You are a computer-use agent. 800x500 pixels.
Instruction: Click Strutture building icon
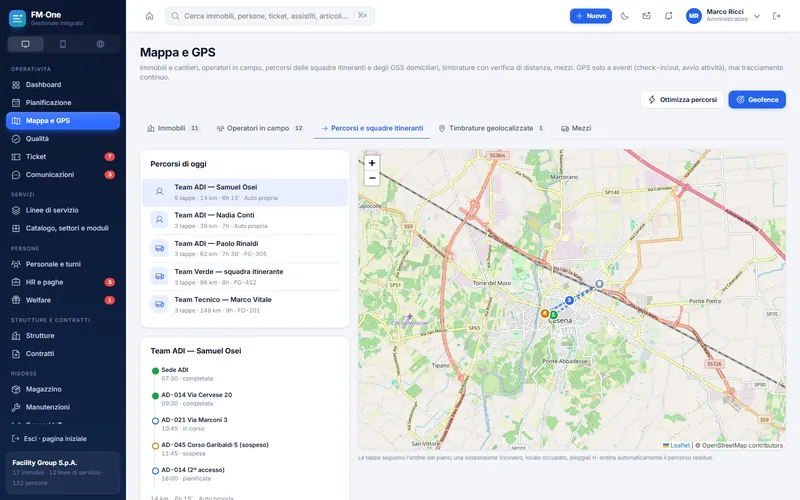[x=16, y=336]
